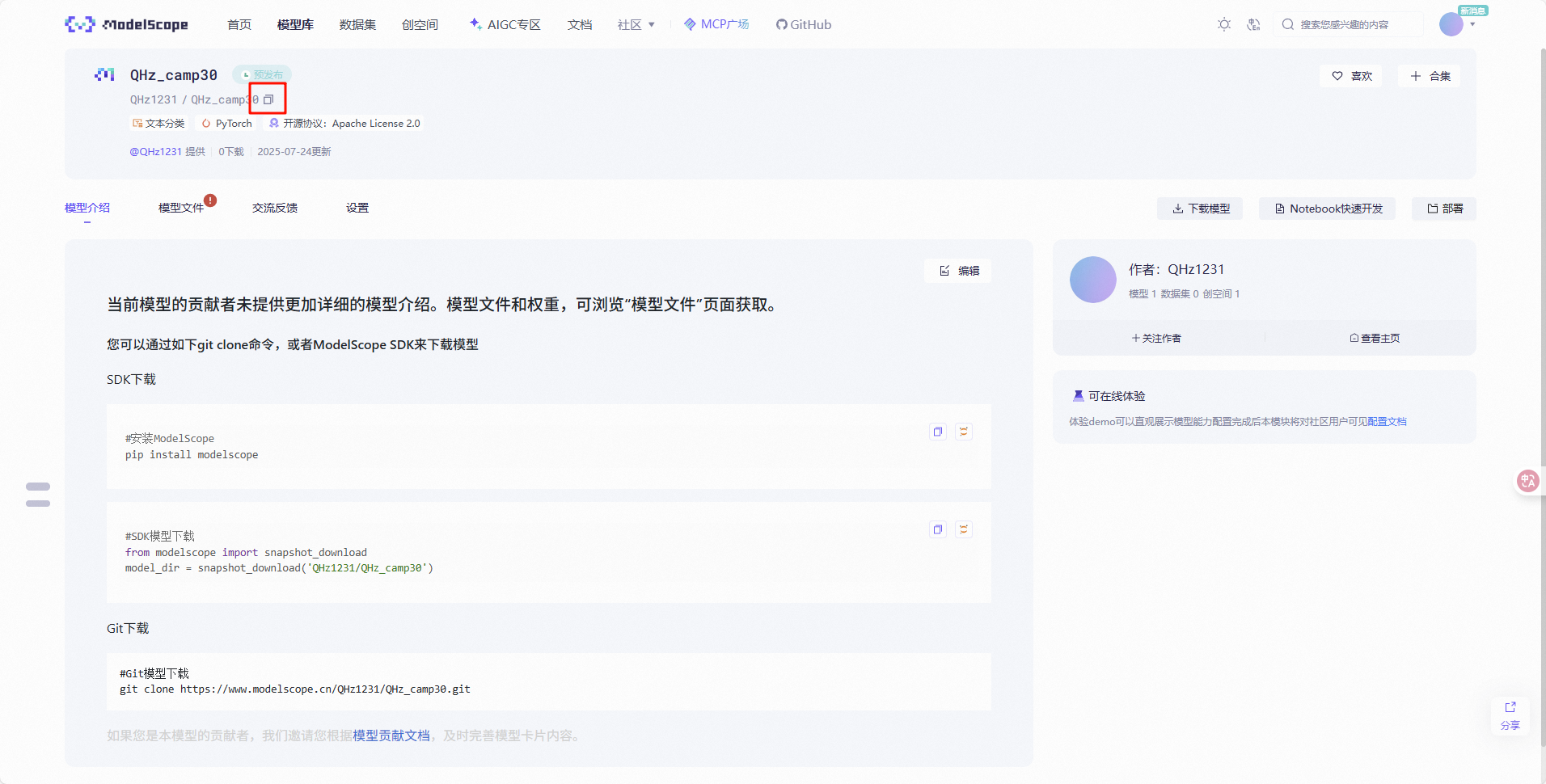Open the user avatar in header

click(1451, 24)
